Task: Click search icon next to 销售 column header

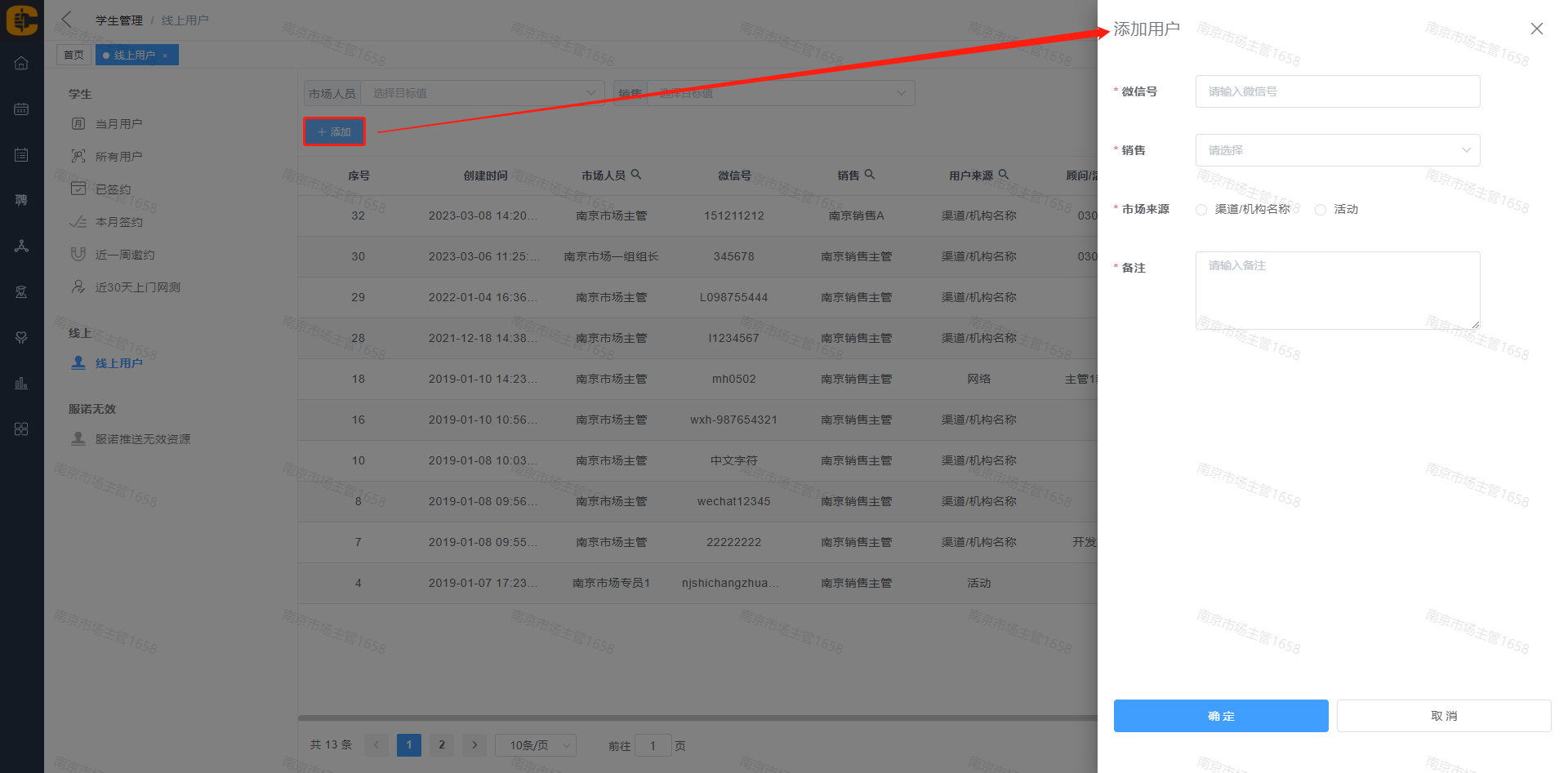Action: (870, 175)
